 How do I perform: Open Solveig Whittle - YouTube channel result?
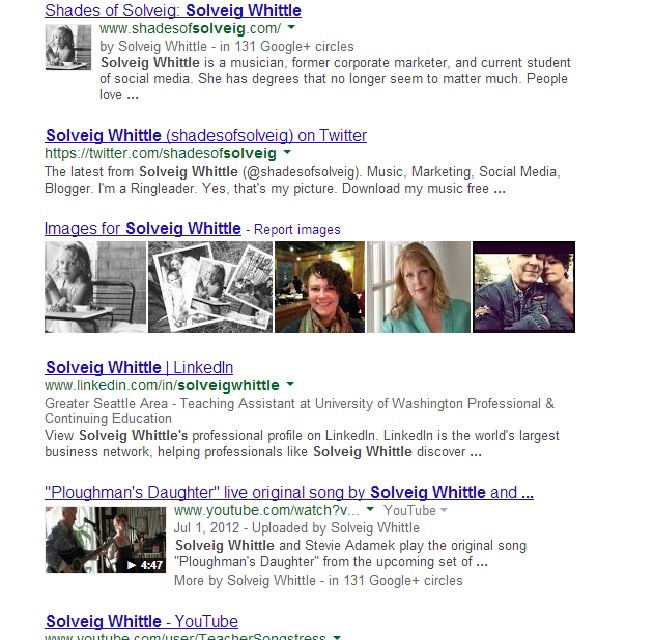pyautogui.click(x=141, y=621)
